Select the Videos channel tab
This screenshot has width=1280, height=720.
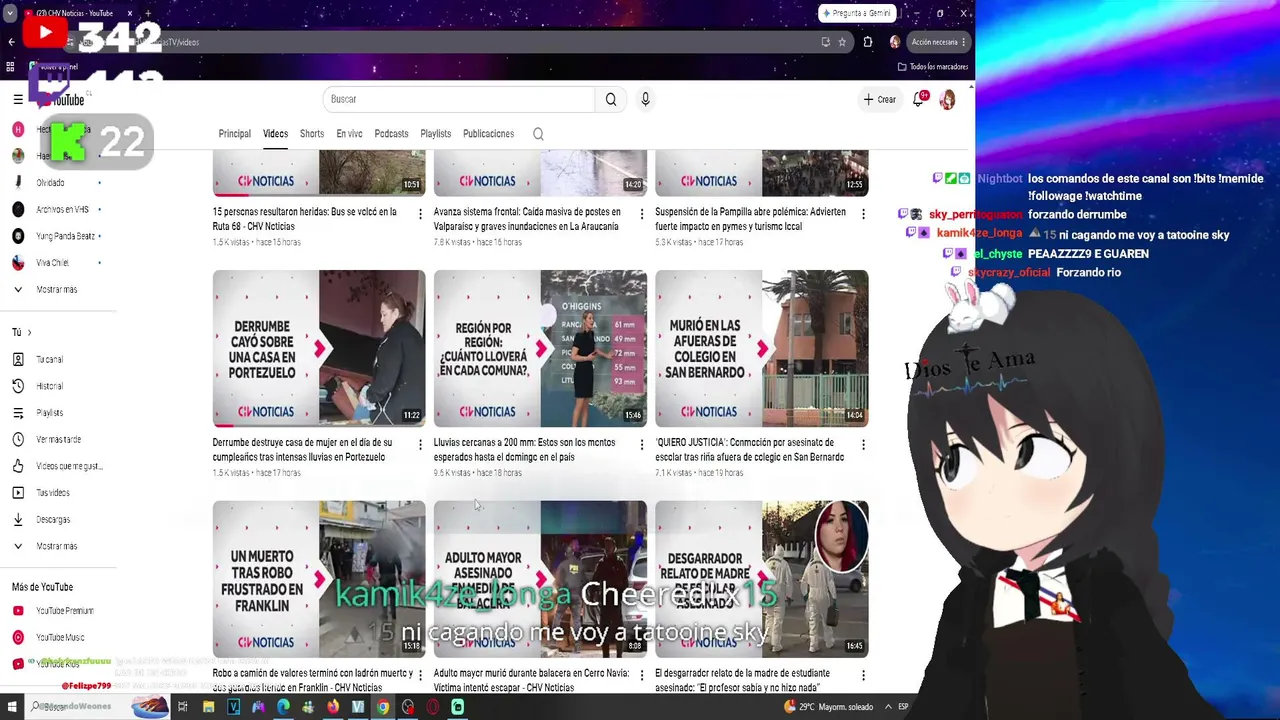[275, 134]
